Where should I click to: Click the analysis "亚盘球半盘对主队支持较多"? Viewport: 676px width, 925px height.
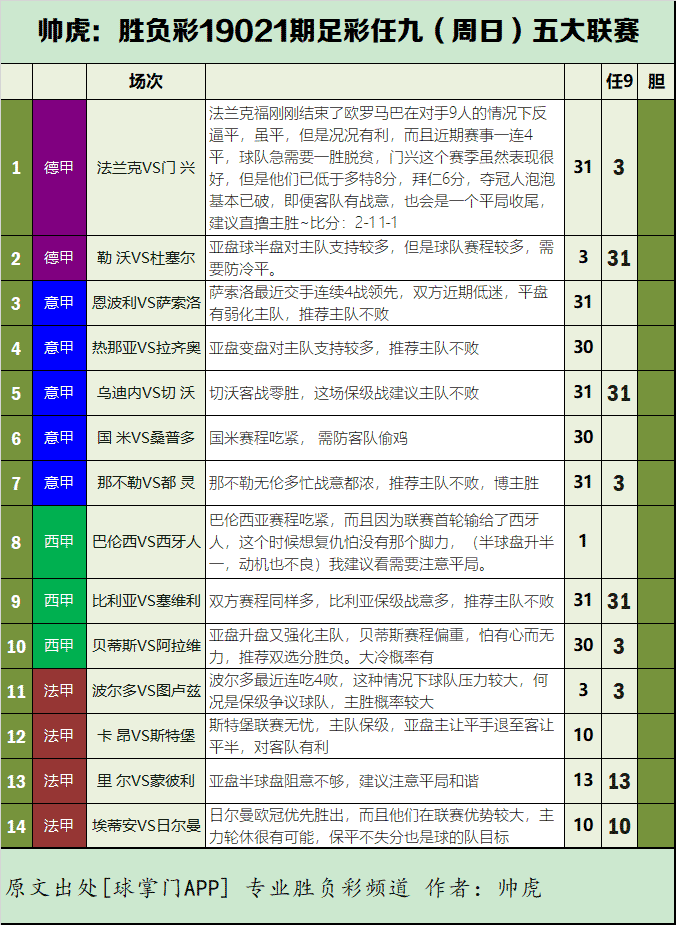(385, 258)
